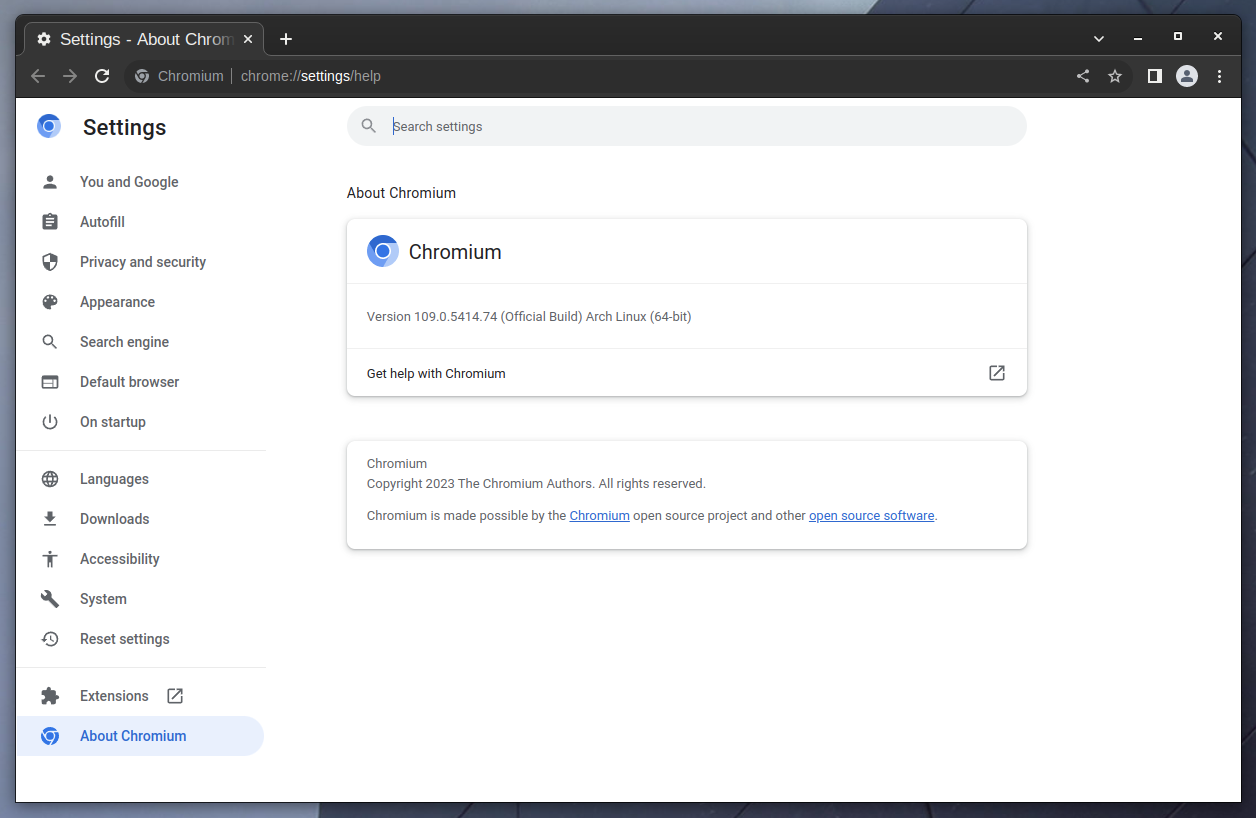Click the clipboard icon for Autofill
This screenshot has width=1256, height=818.
(50, 222)
